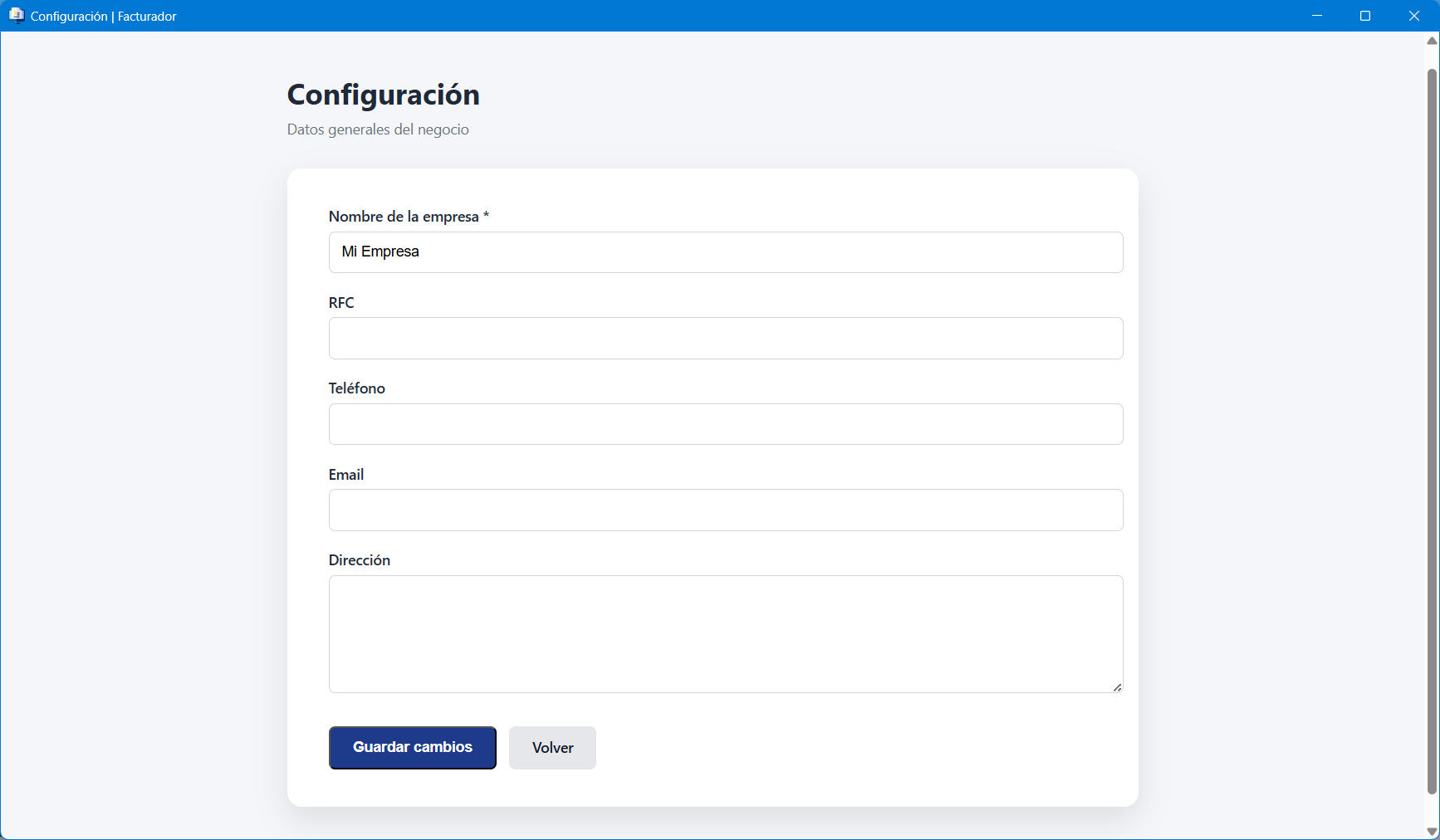Maximize the Facturador window

[x=1364, y=16]
